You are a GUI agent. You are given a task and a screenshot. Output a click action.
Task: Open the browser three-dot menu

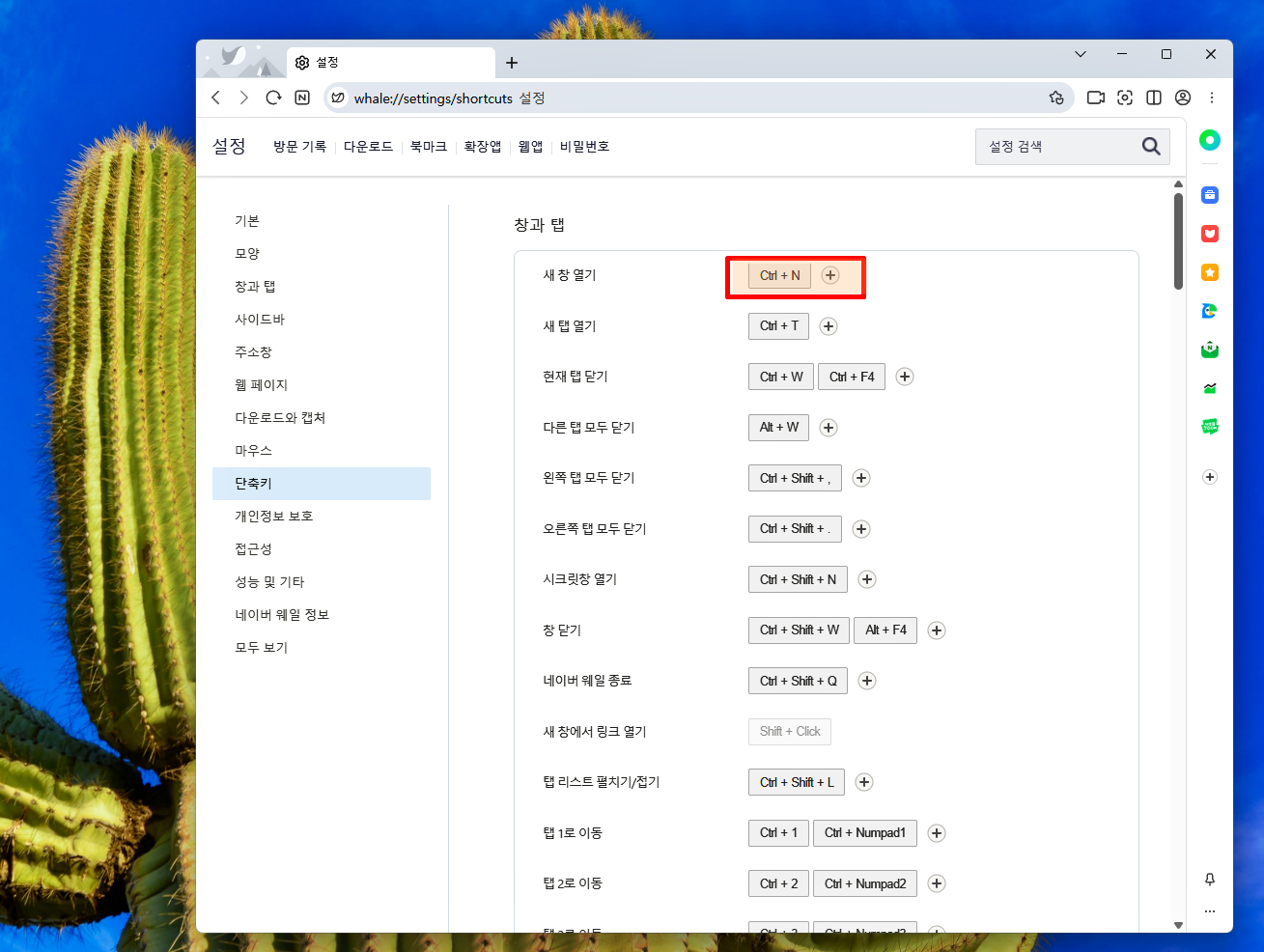point(1212,98)
